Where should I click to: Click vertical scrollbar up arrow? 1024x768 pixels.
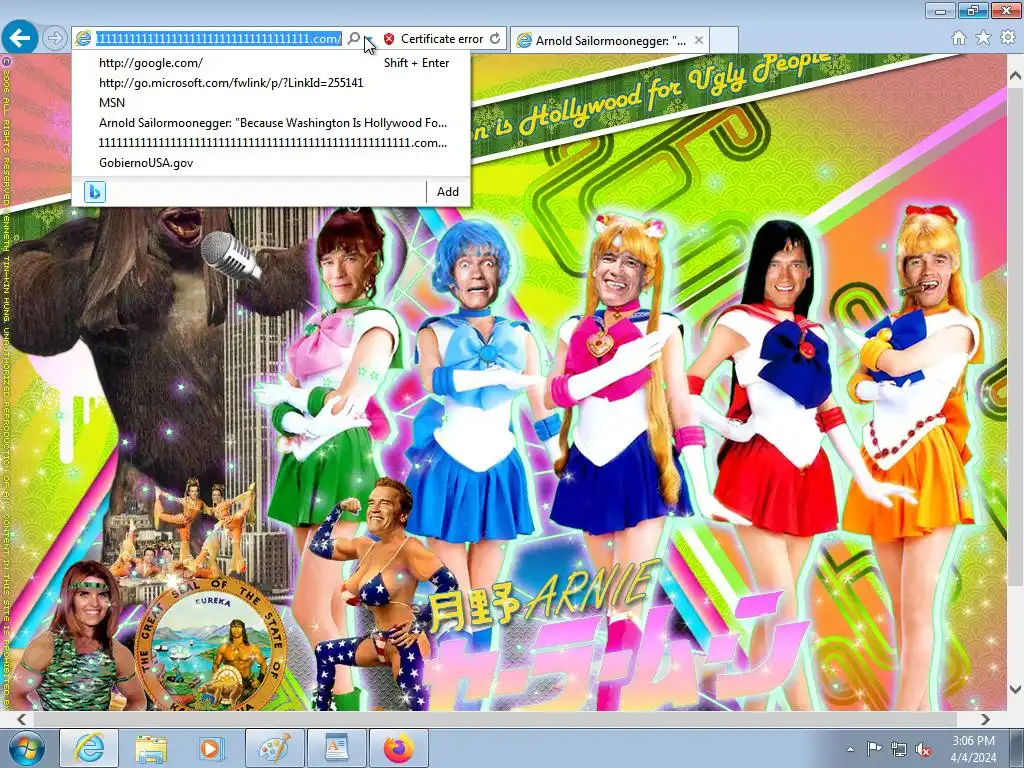(1015, 76)
